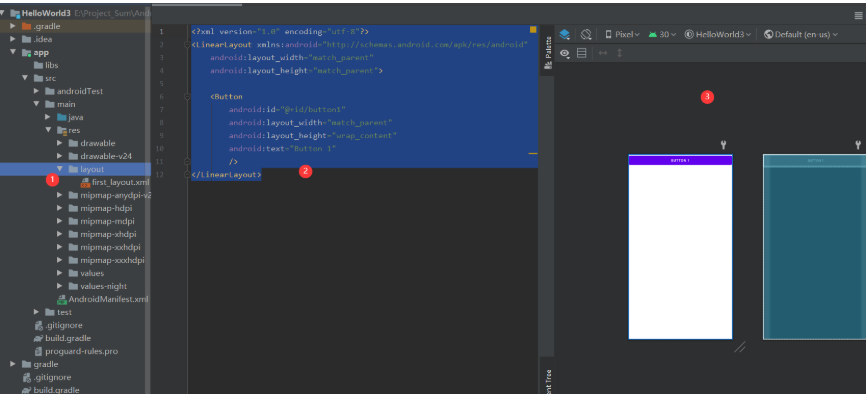Click the show blueprint rows icon
The image size is (866, 395).
click(x=582, y=53)
